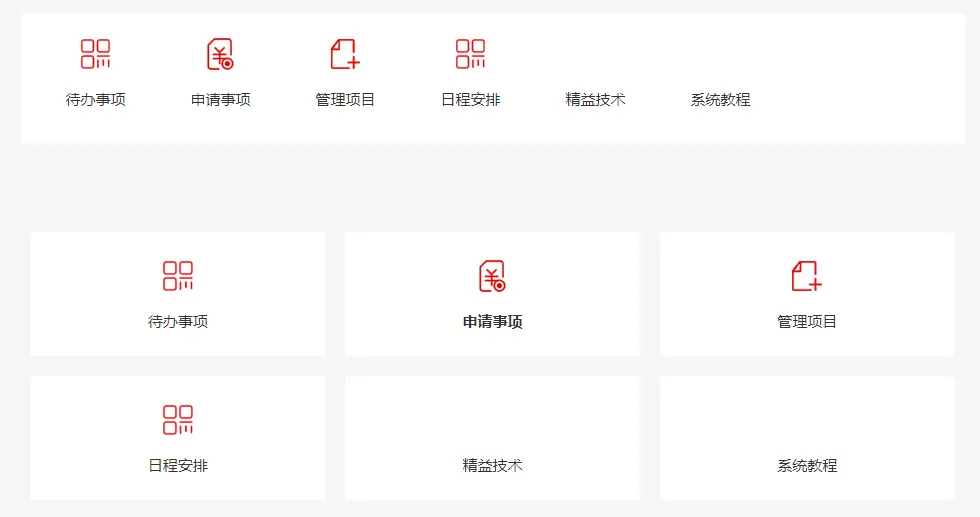The image size is (980, 517).
Task: Open 日程安排 text label in top shortcut row
Action: click(x=470, y=100)
